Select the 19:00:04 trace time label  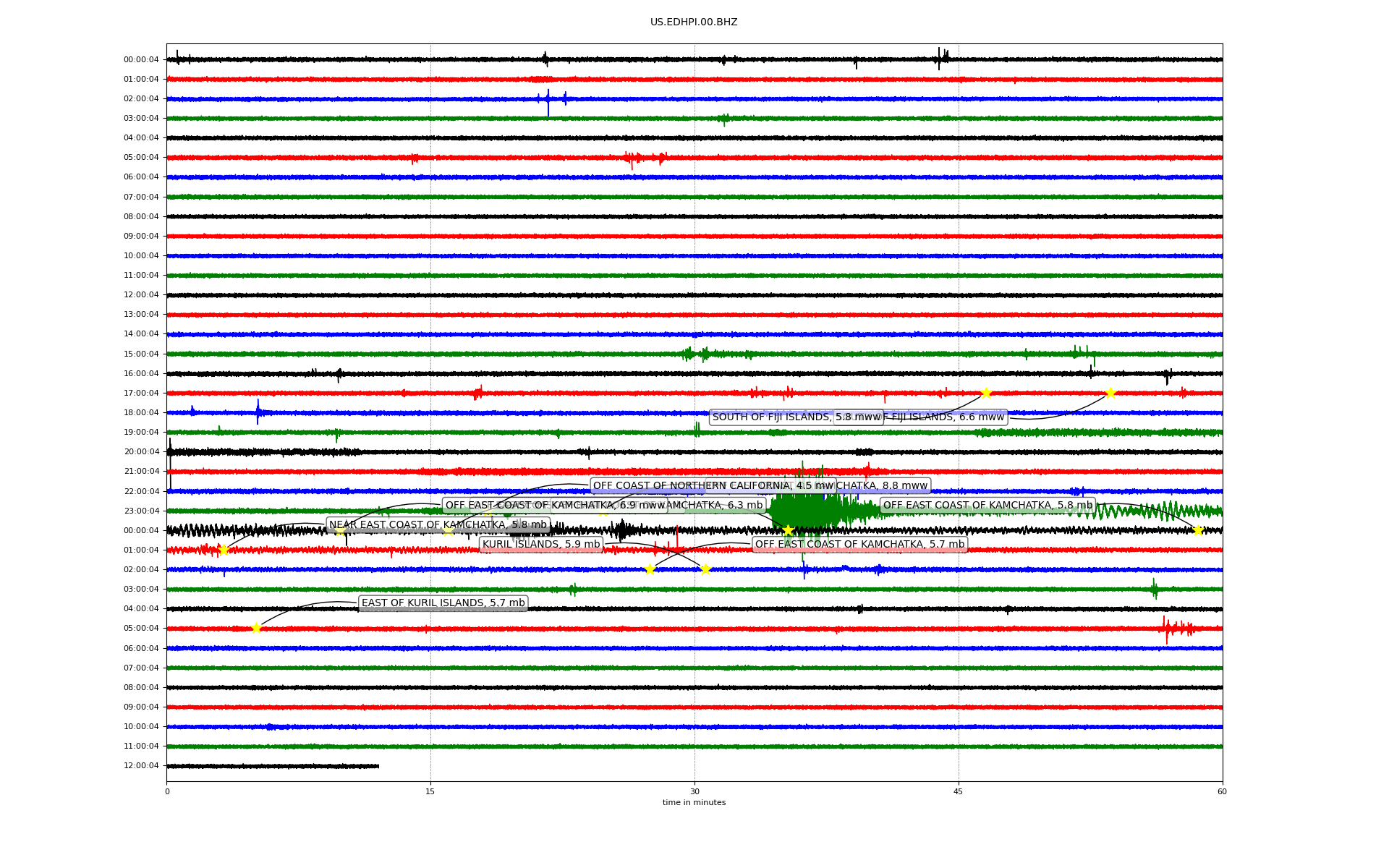click(x=141, y=433)
